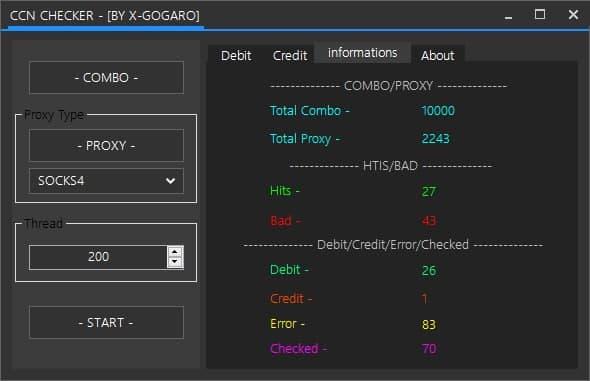Click the purple Checked count 70
This screenshot has height=381, width=590.
(x=429, y=349)
